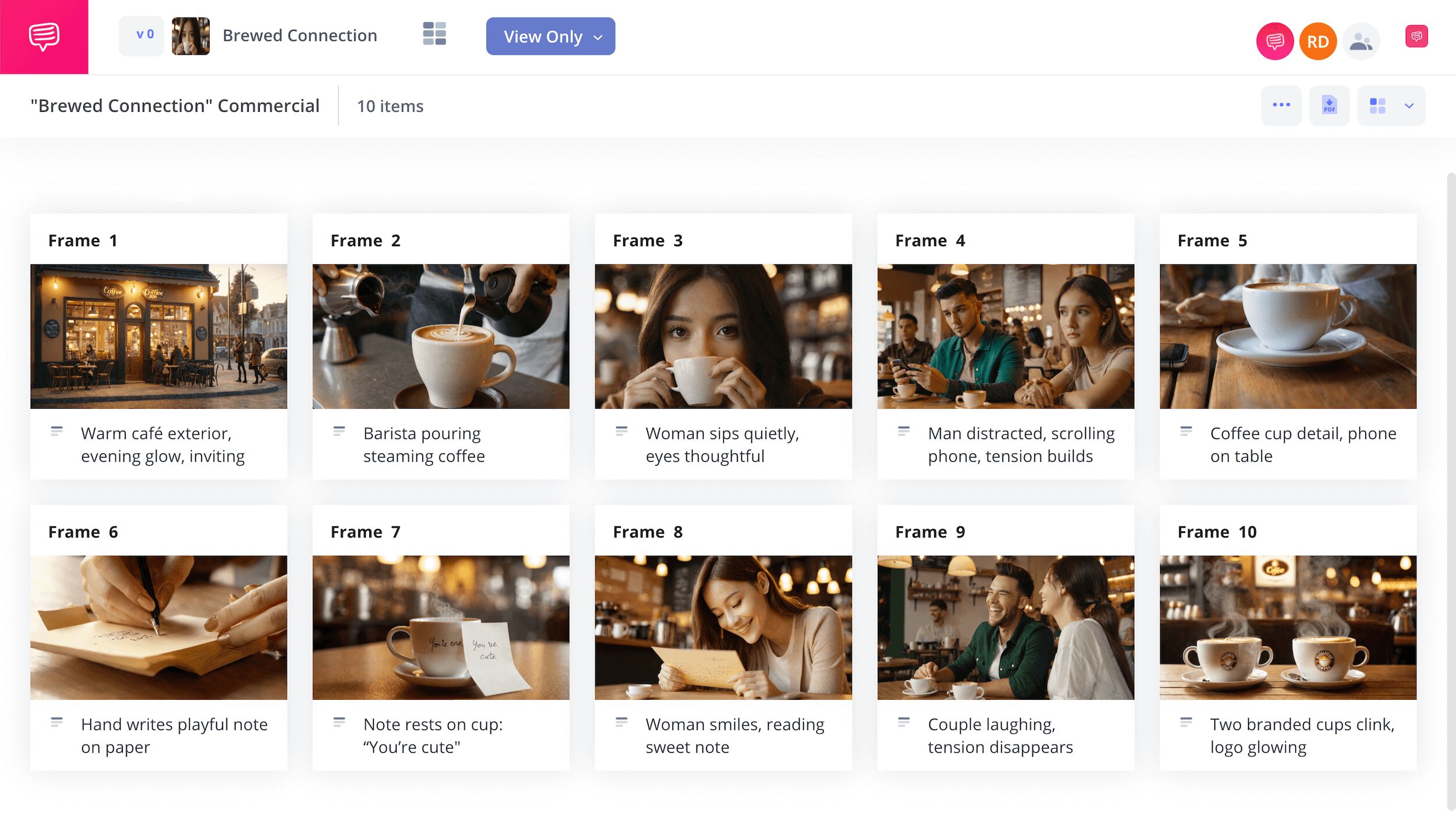Switch layout using the grid view icon
Image resolution: width=1456 pixels, height=825 pixels.
click(1377, 106)
